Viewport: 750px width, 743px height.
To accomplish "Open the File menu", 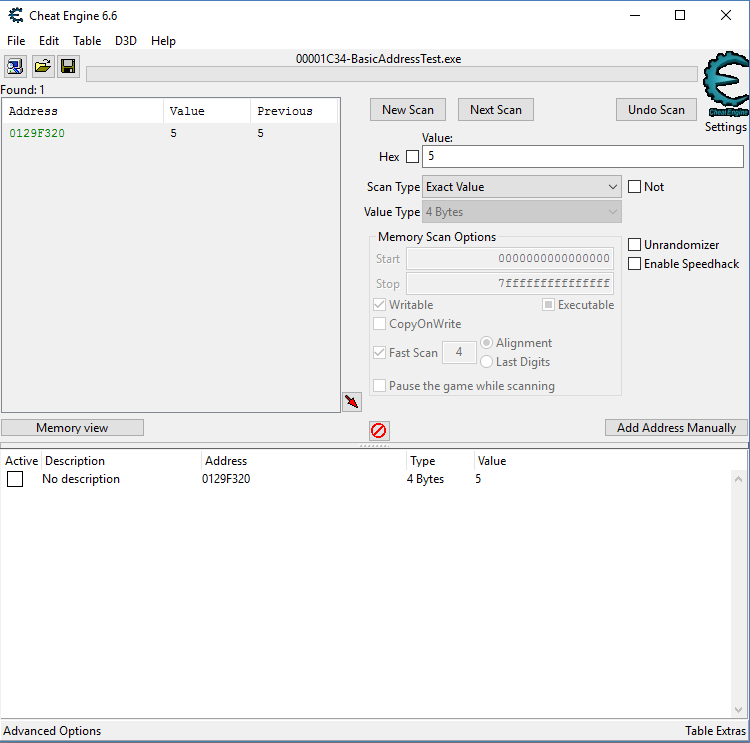I will click(x=16, y=41).
